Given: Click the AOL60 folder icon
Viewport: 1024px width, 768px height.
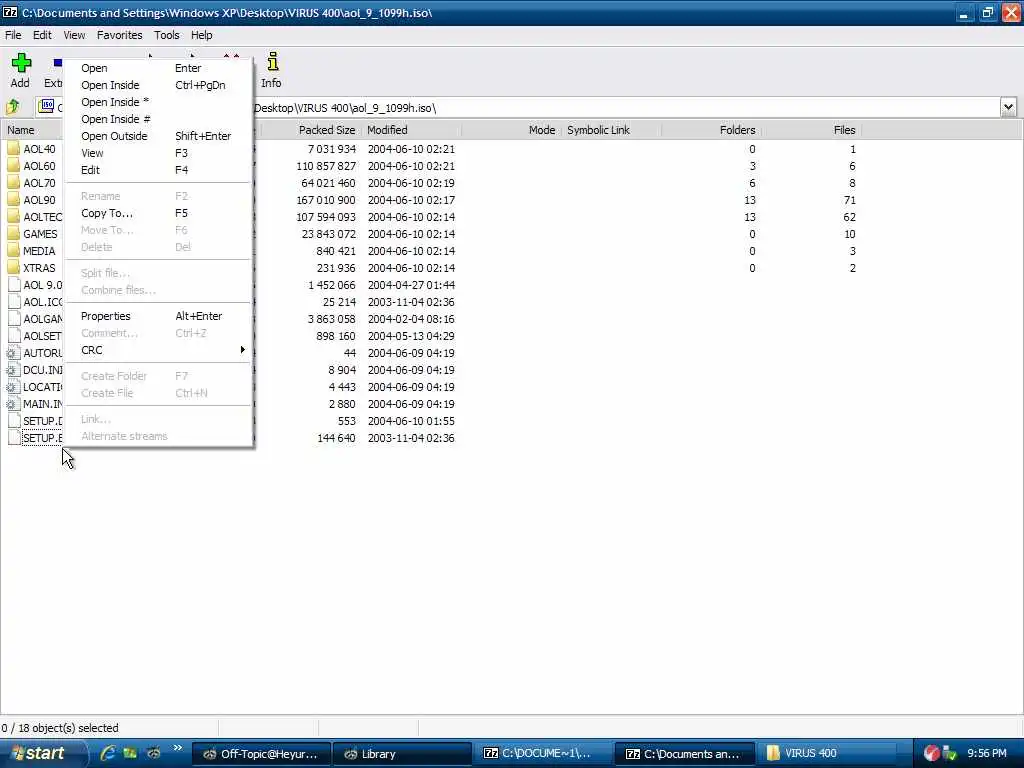Looking at the screenshot, I should 14,165.
